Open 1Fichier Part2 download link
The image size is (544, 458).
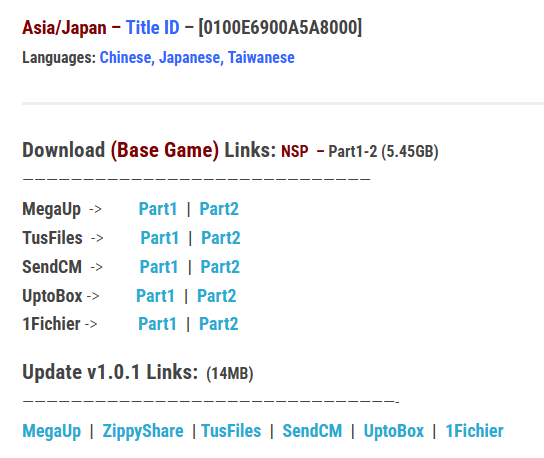click(219, 324)
